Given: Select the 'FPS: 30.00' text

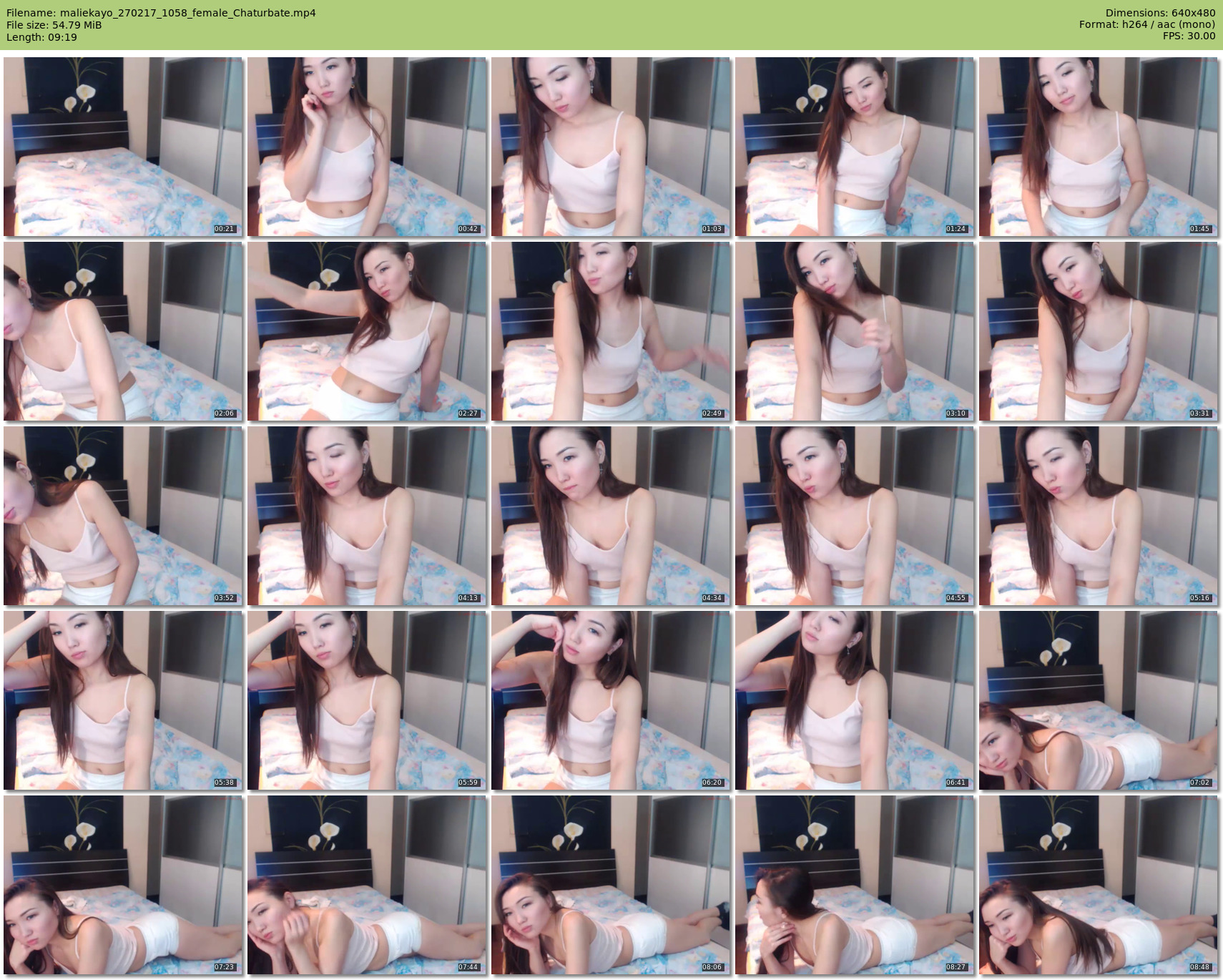Looking at the screenshot, I should coord(1189,36).
